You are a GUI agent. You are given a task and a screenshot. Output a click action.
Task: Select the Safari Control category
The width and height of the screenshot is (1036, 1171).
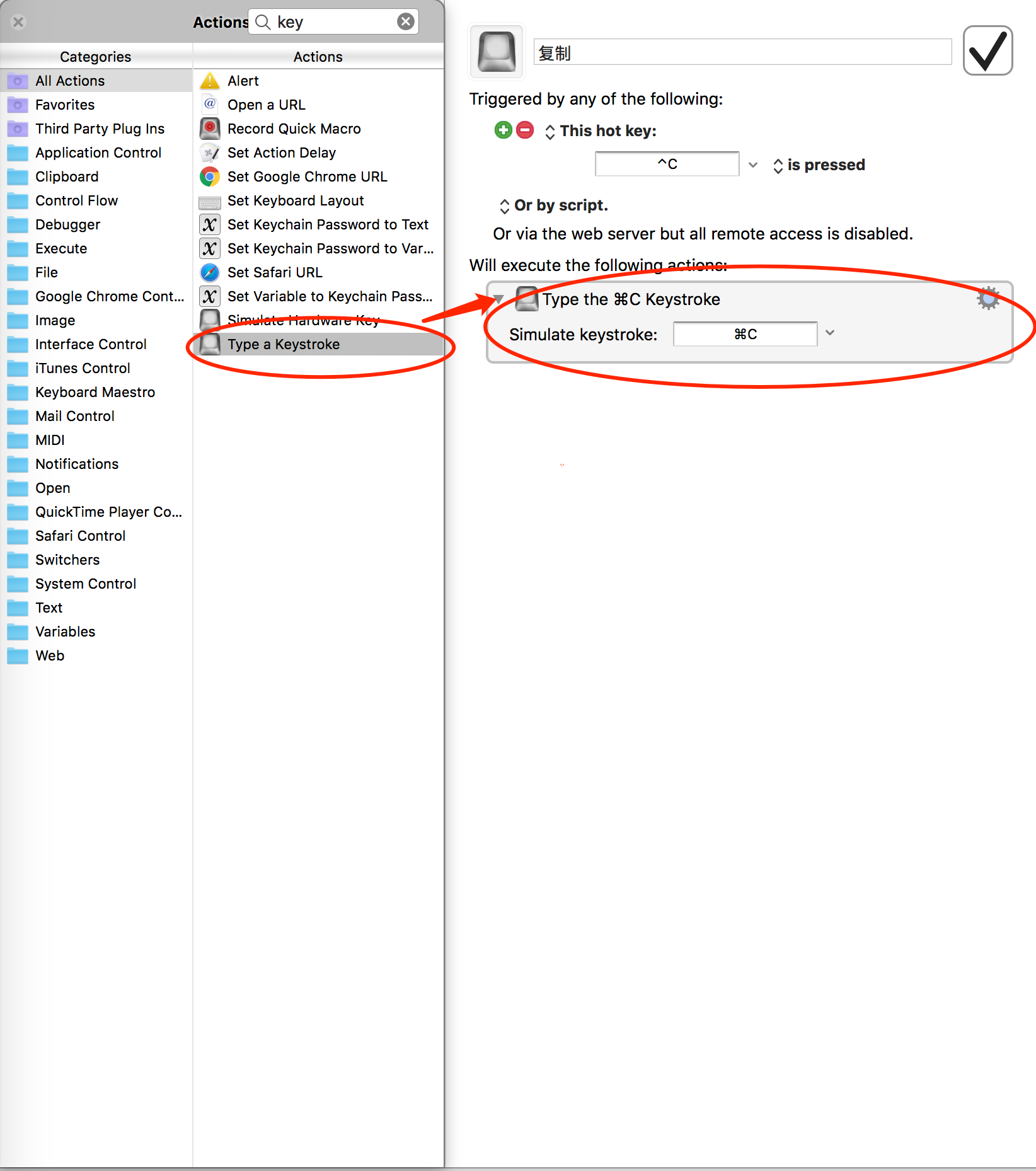[96, 536]
